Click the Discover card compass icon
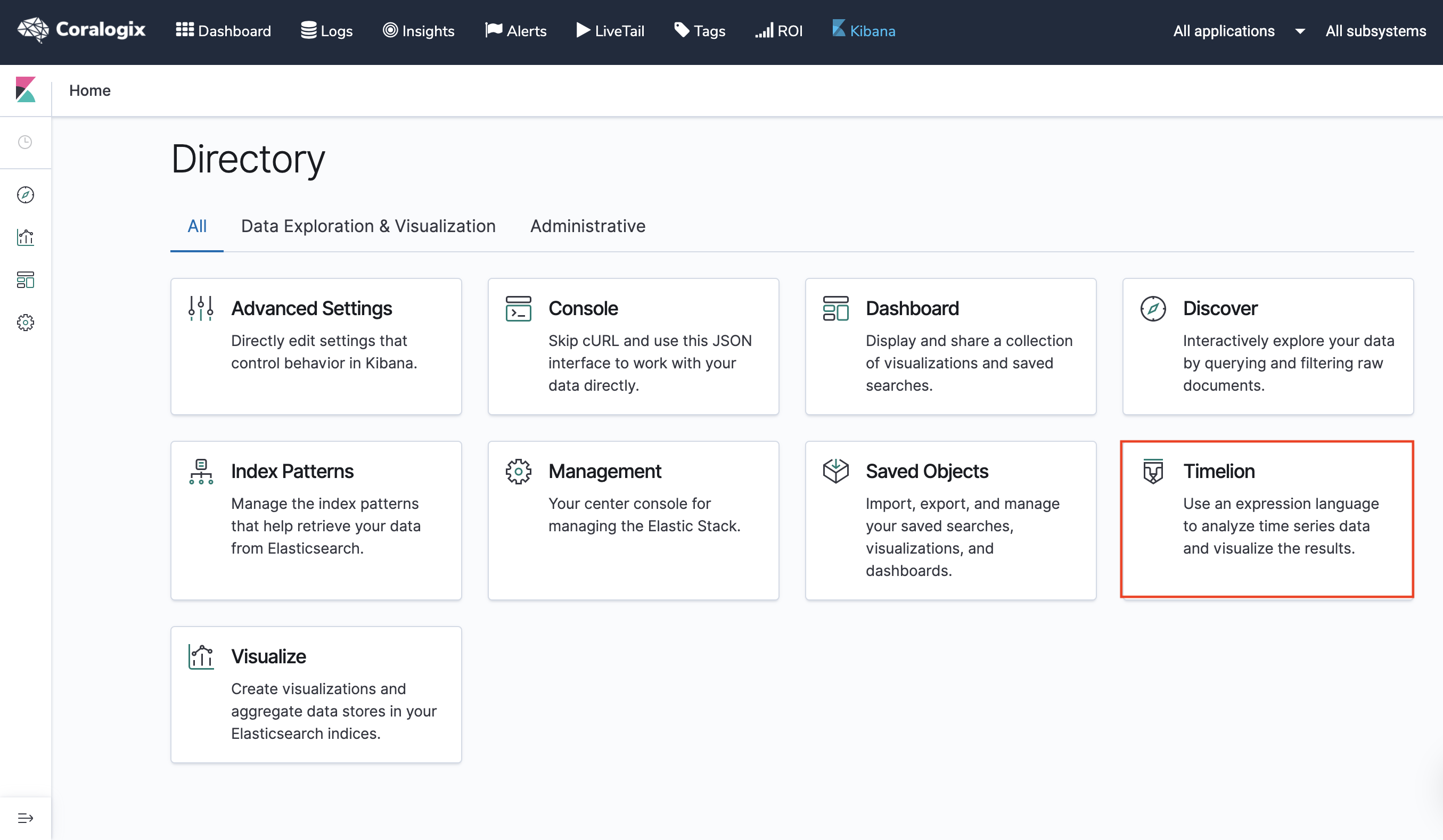 tap(1153, 308)
